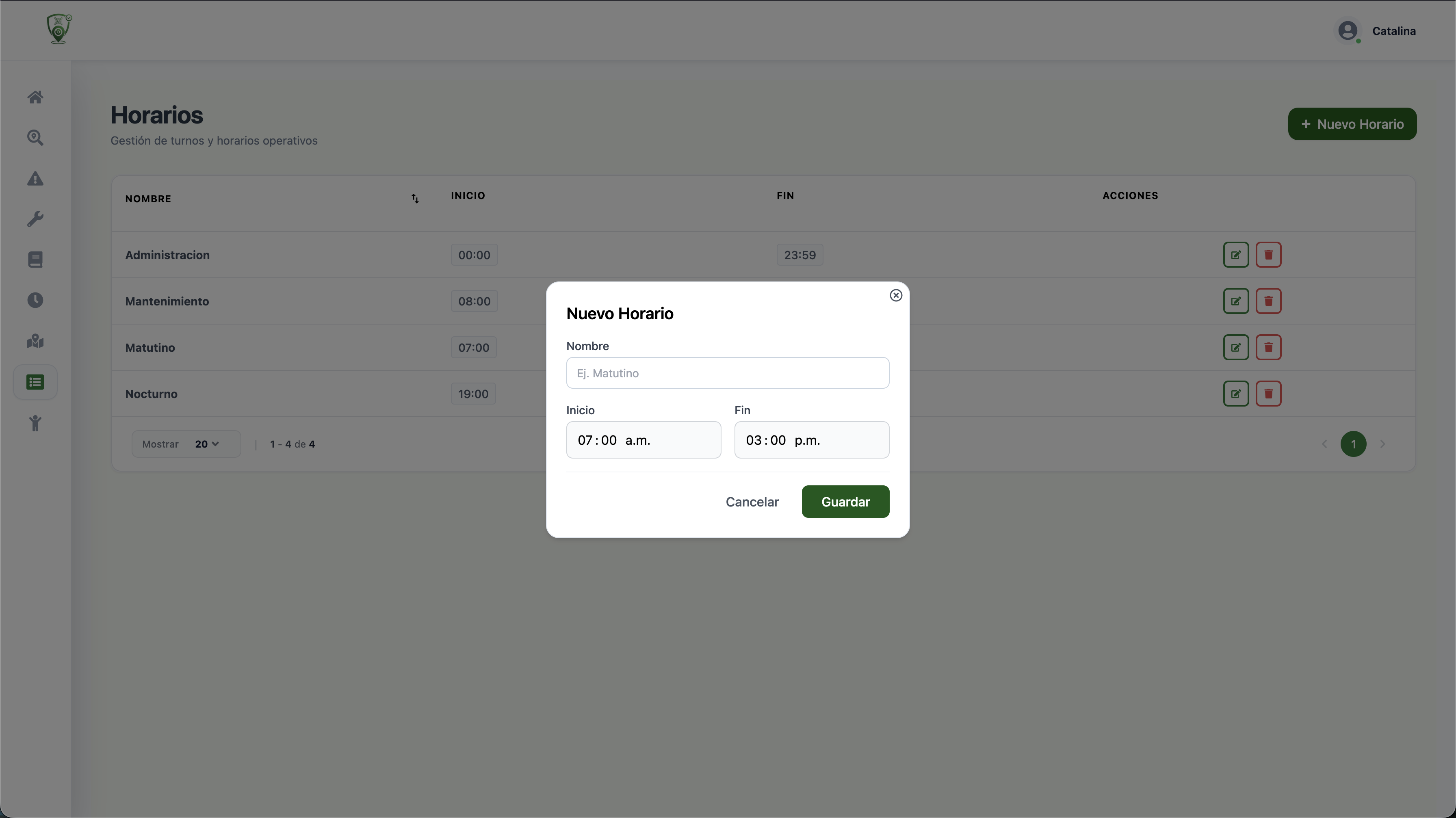The width and height of the screenshot is (1456, 818).
Task: Select the active list schedules sidebar icon
Action: 35,383
